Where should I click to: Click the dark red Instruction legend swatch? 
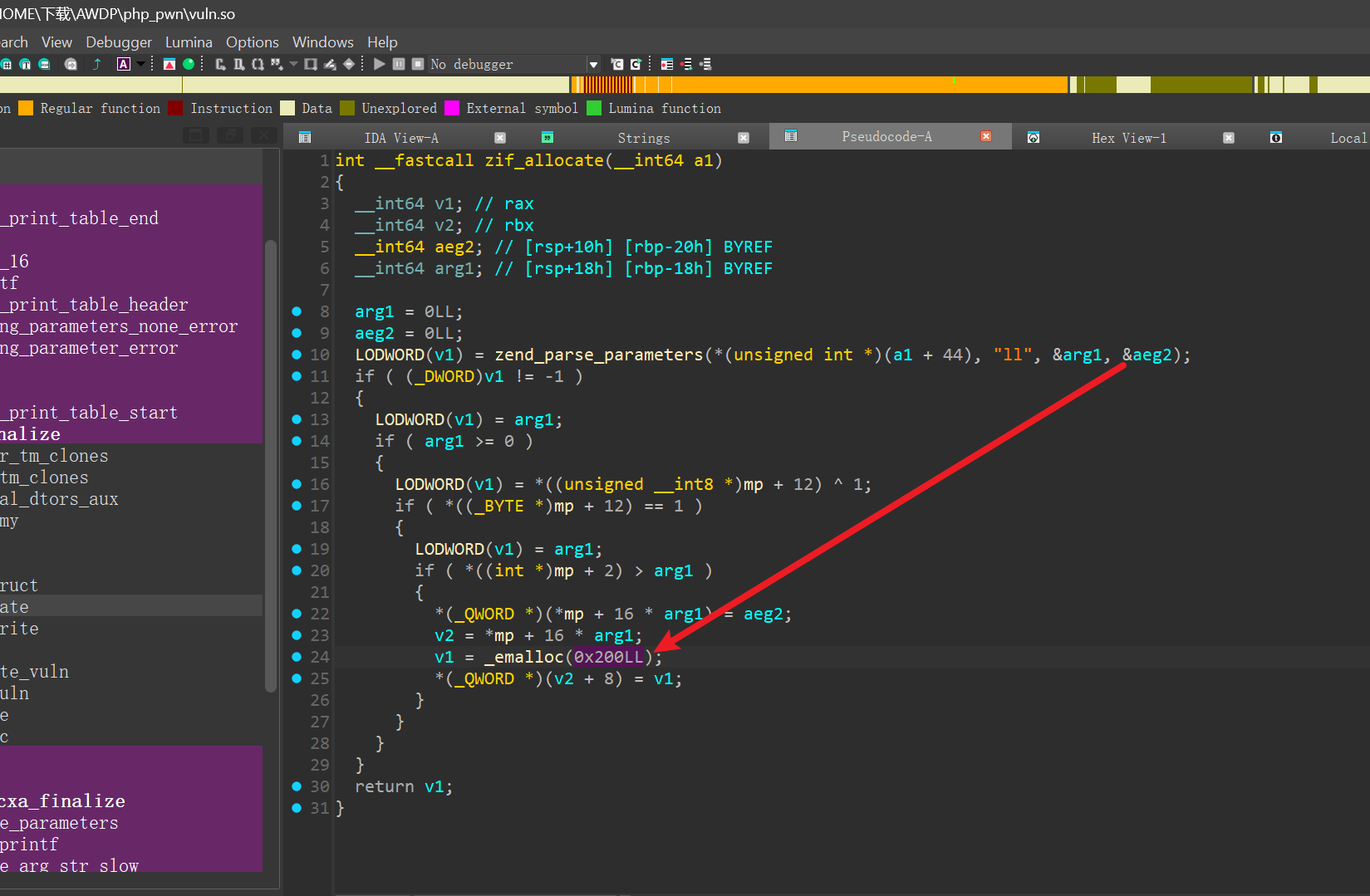[x=175, y=108]
